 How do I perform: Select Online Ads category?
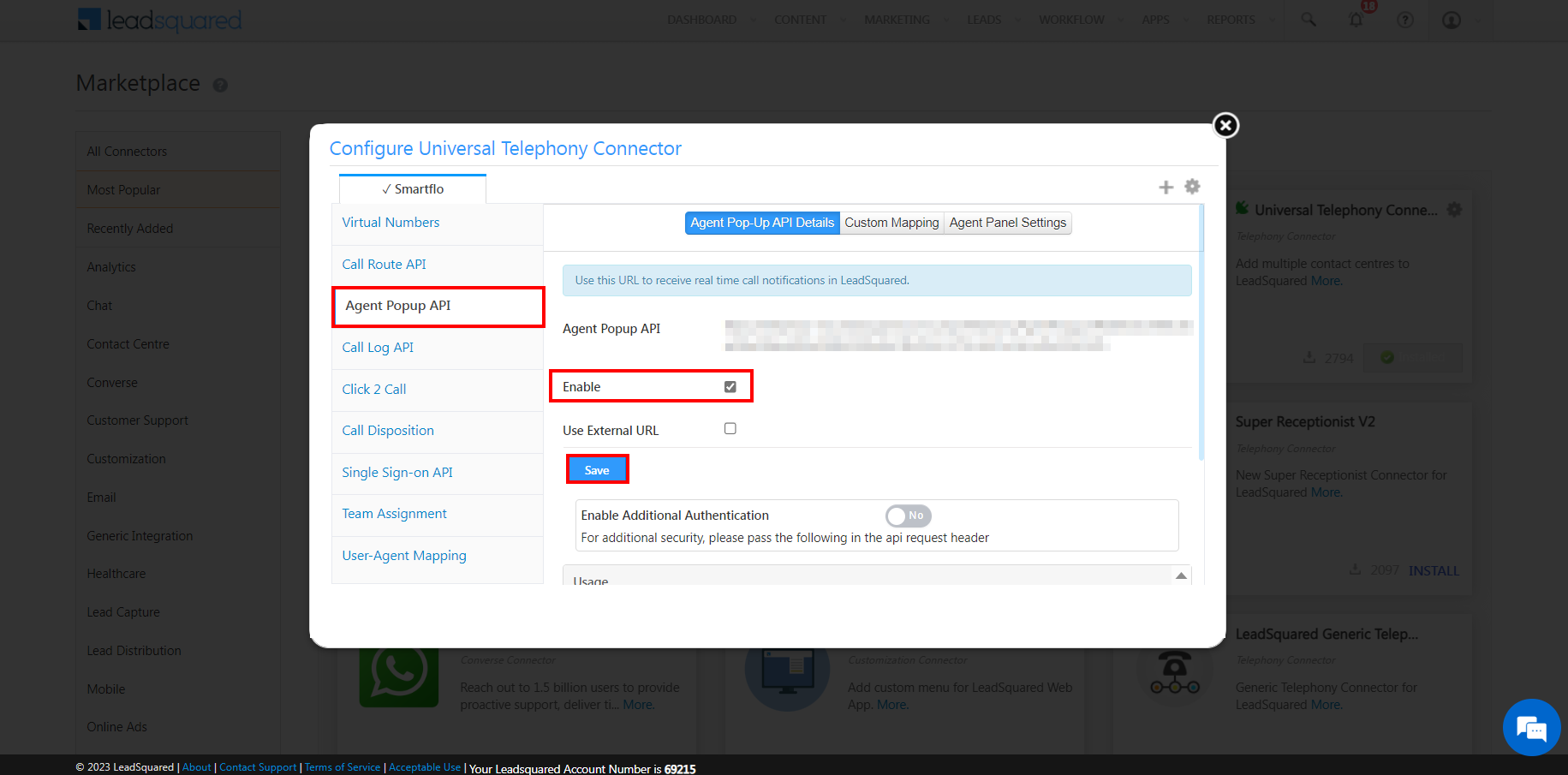[x=178, y=727]
